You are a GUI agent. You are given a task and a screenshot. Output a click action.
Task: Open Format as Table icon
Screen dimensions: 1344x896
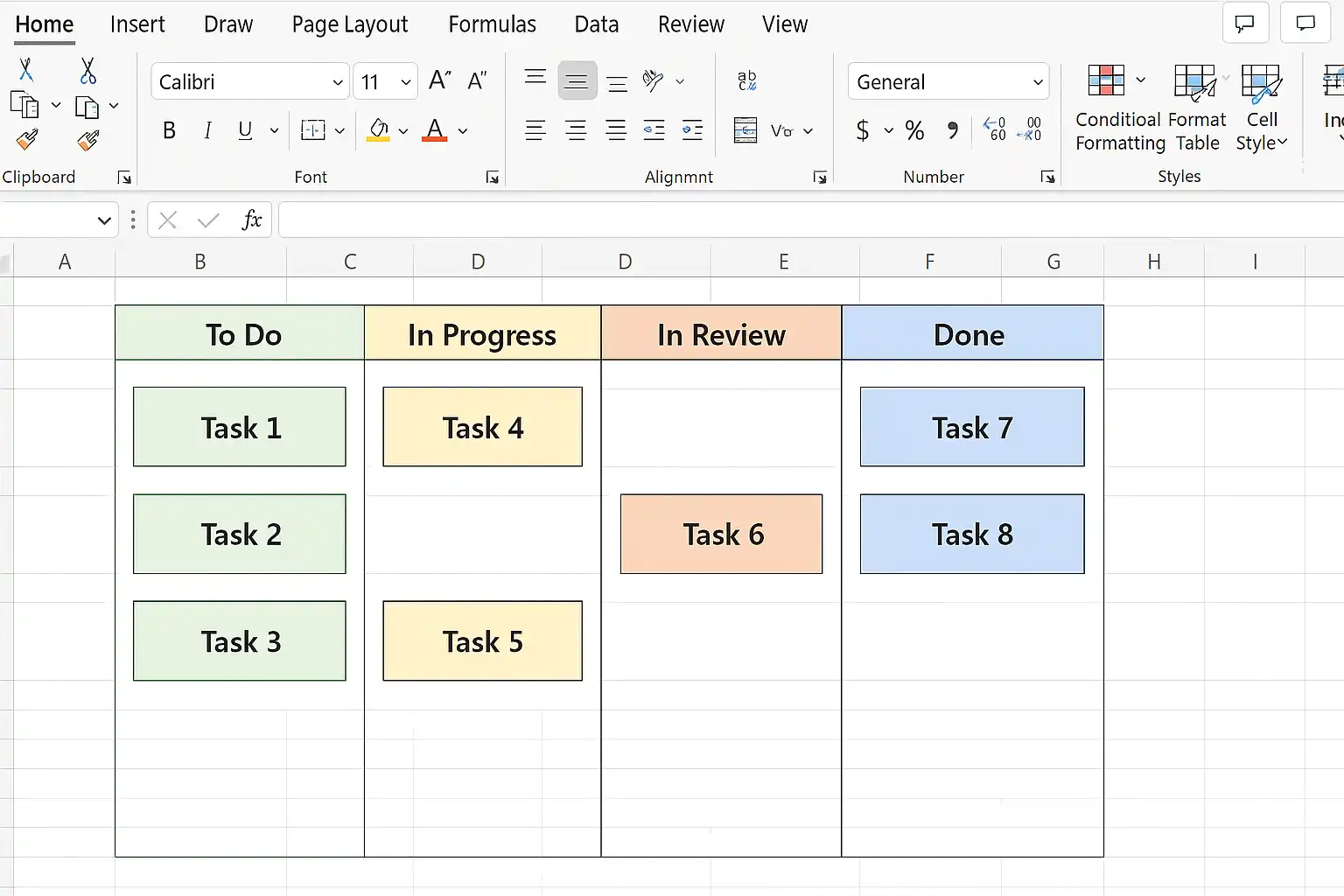coord(1194,81)
